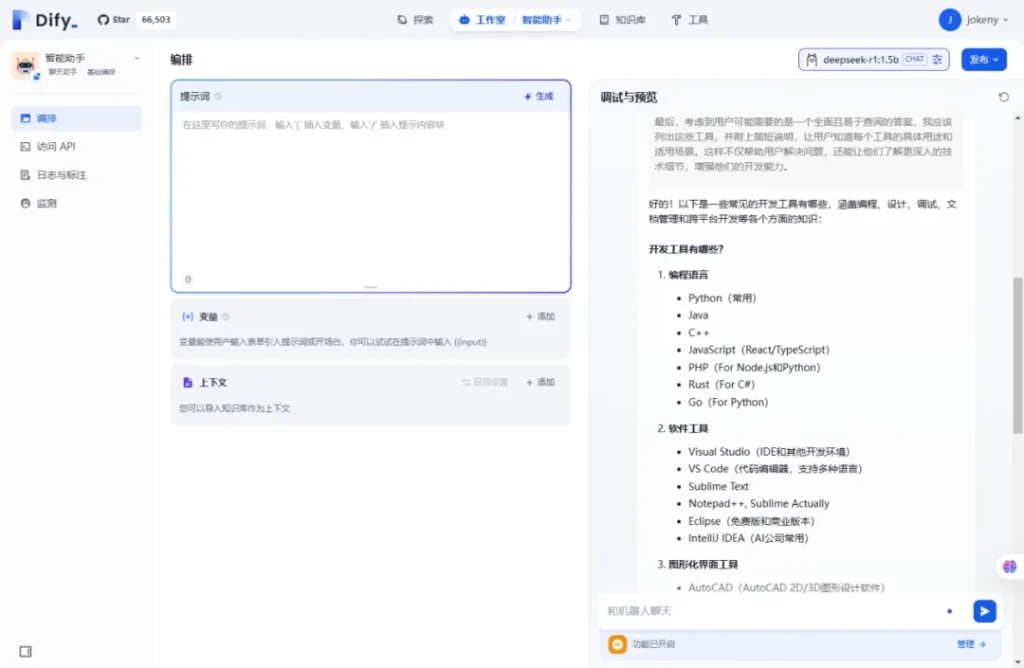Click the colorful brain icon at right edge
The width and height of the screenshot is (1024, 668).
point(1009,567)
